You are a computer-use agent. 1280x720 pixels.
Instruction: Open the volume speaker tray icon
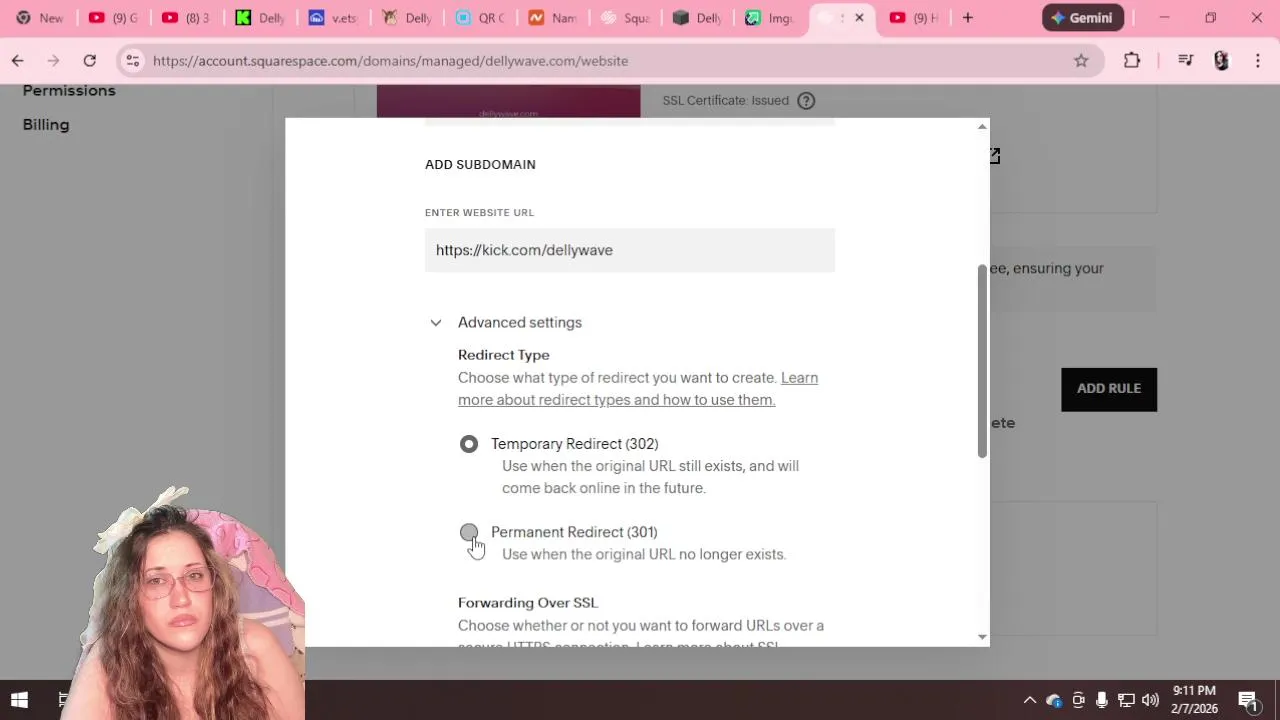point(1150,700)
